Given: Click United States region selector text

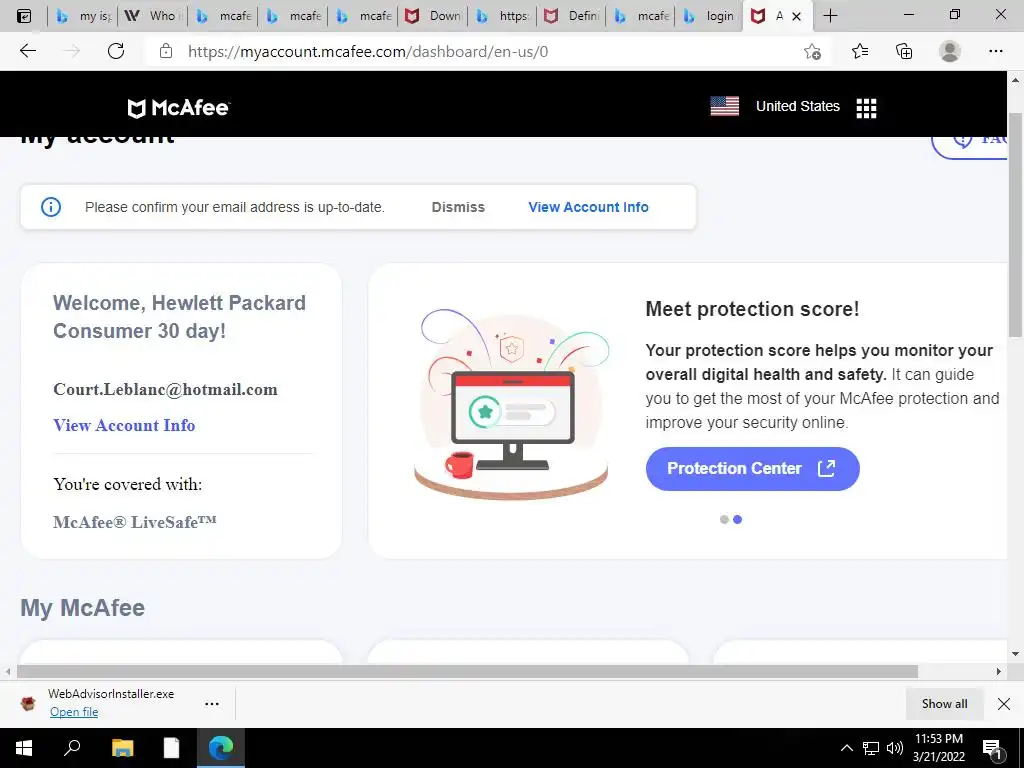Looking at the screenshot, I should 797,106.
